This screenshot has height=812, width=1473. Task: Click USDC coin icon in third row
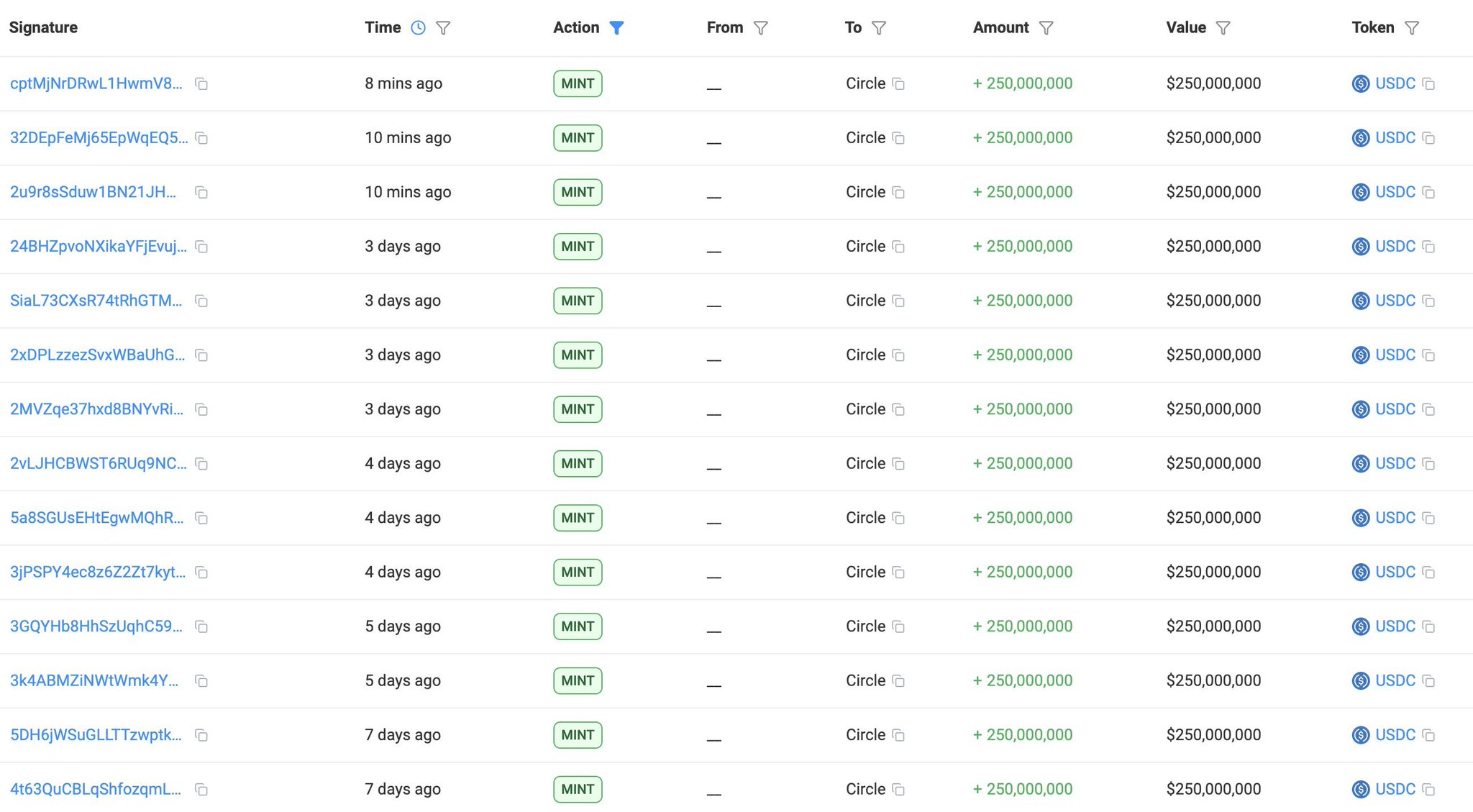(1360, 192)
